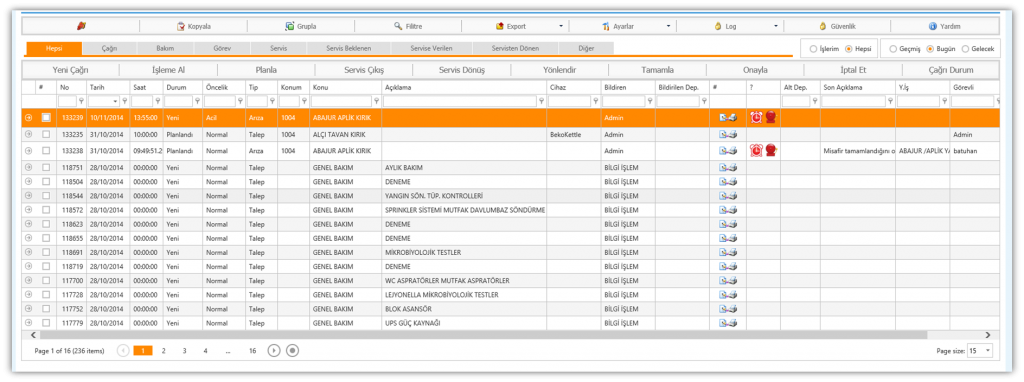
Task: Check the checkbox for row 133235
Action: tap(46, 135)
